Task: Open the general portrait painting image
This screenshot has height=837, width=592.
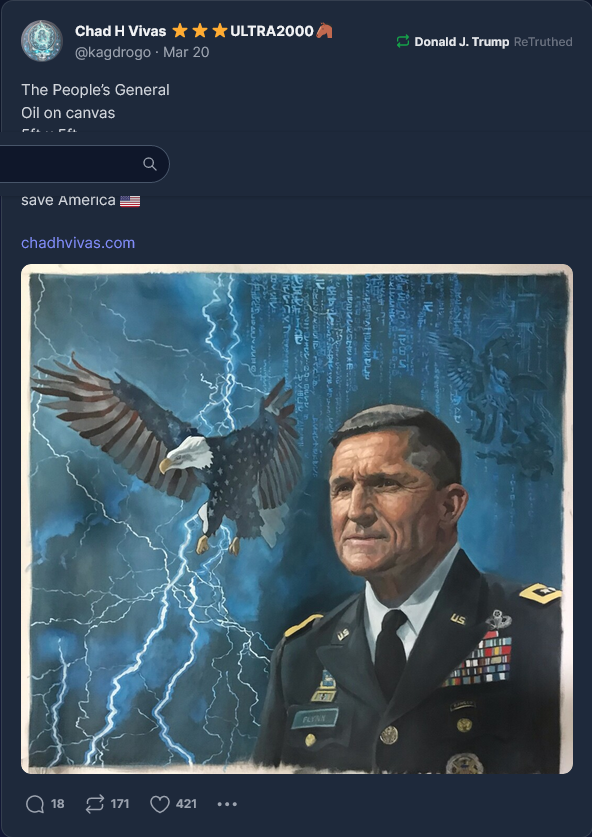Action: (x=297, y=519)
